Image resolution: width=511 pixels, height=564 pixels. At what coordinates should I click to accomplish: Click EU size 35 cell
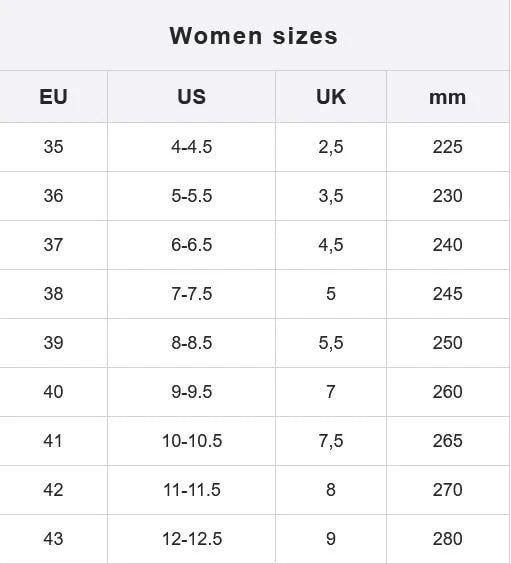pos(53,147)
